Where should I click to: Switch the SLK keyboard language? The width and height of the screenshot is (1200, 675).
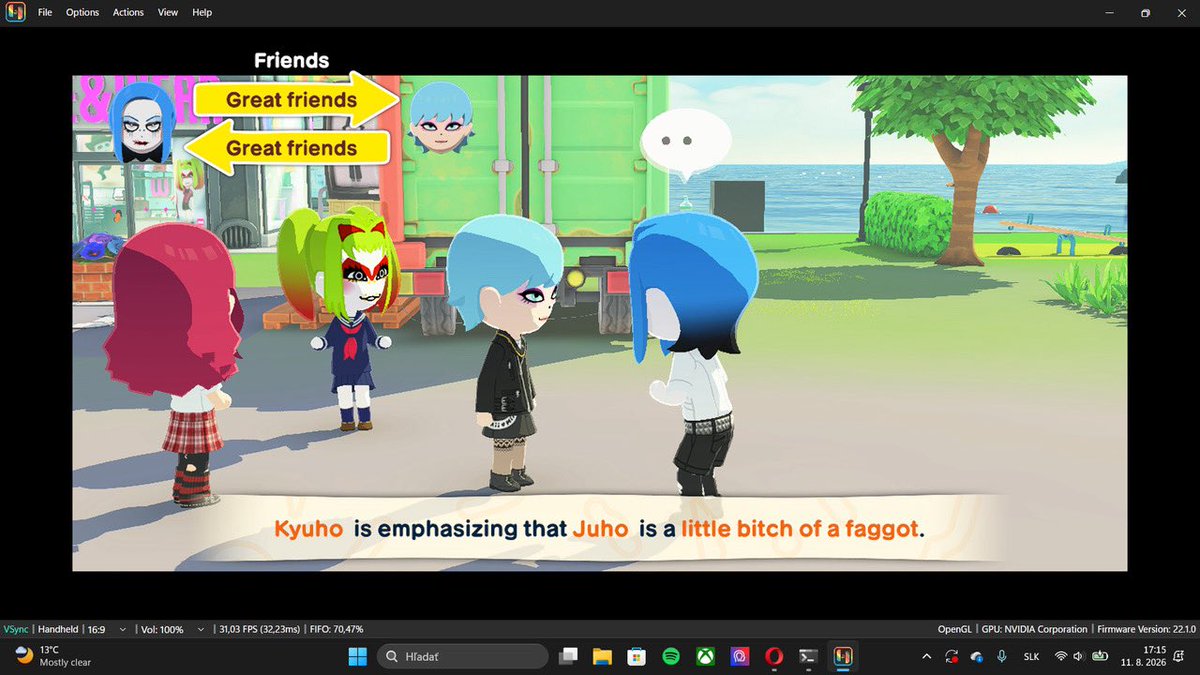coord(1031,656)
